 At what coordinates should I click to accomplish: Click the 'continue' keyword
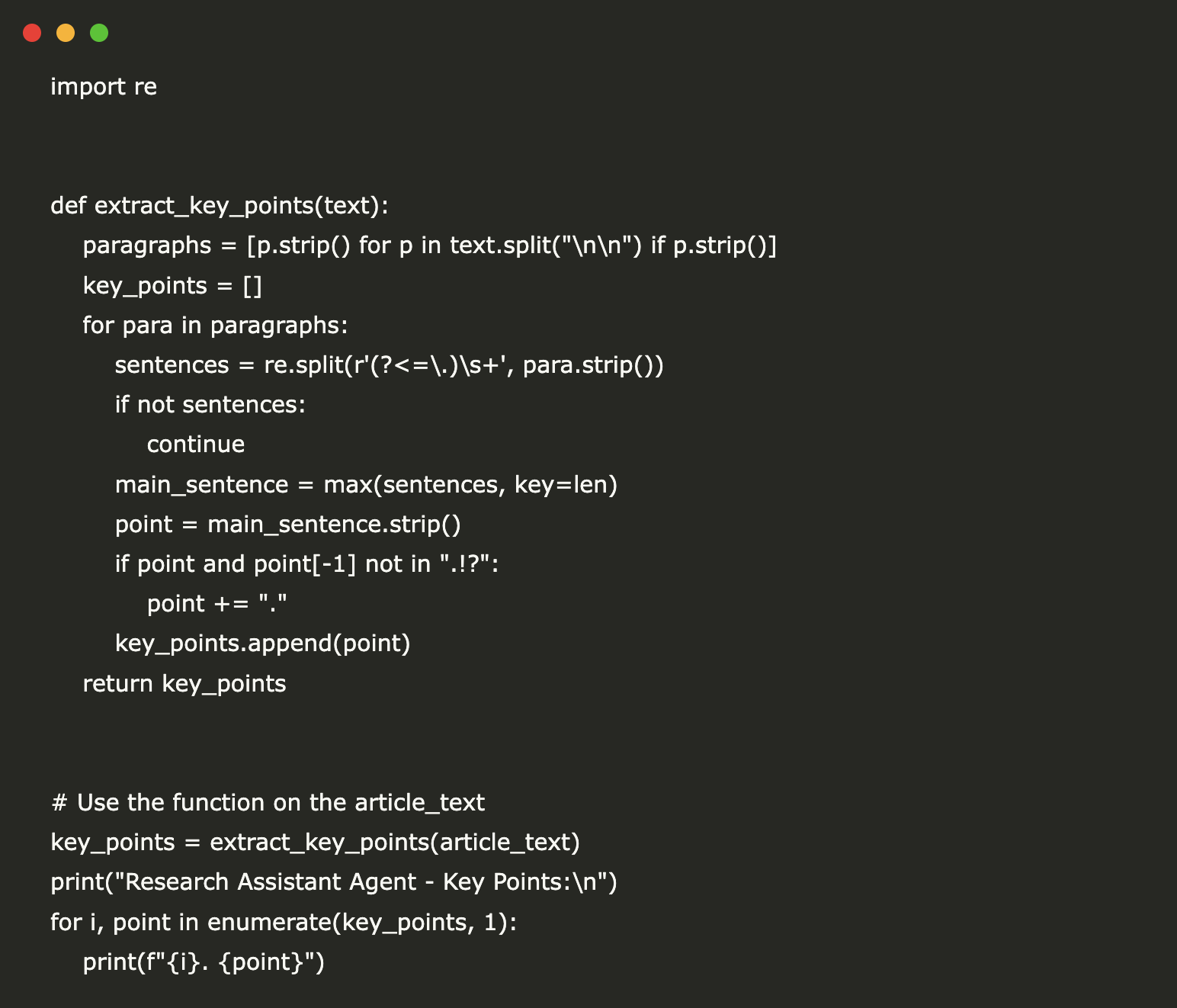(x=196, y=445)
